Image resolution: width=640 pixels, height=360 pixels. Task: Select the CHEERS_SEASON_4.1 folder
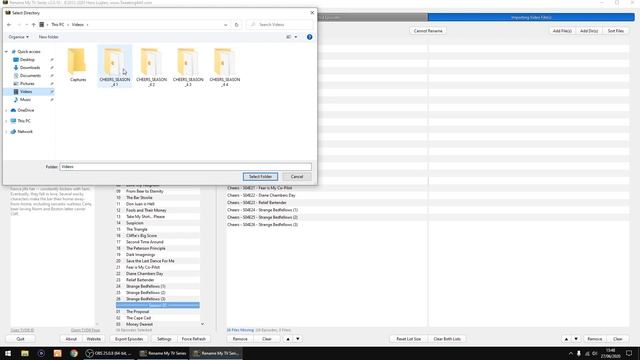115,67
